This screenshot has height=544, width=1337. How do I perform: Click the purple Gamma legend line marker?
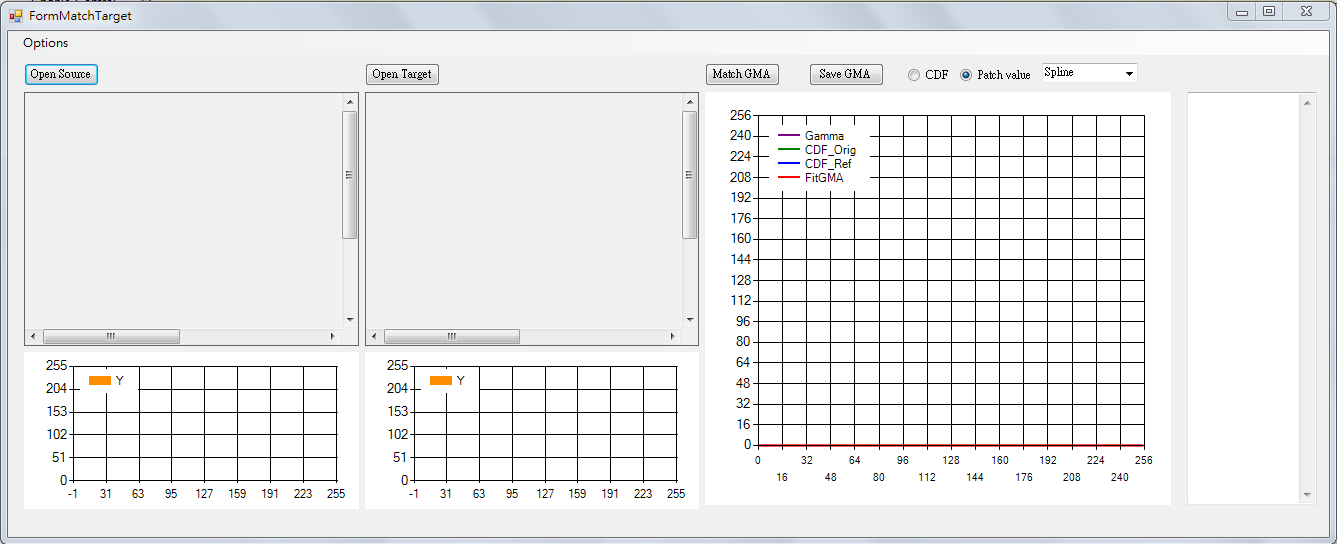coord(788,135)
